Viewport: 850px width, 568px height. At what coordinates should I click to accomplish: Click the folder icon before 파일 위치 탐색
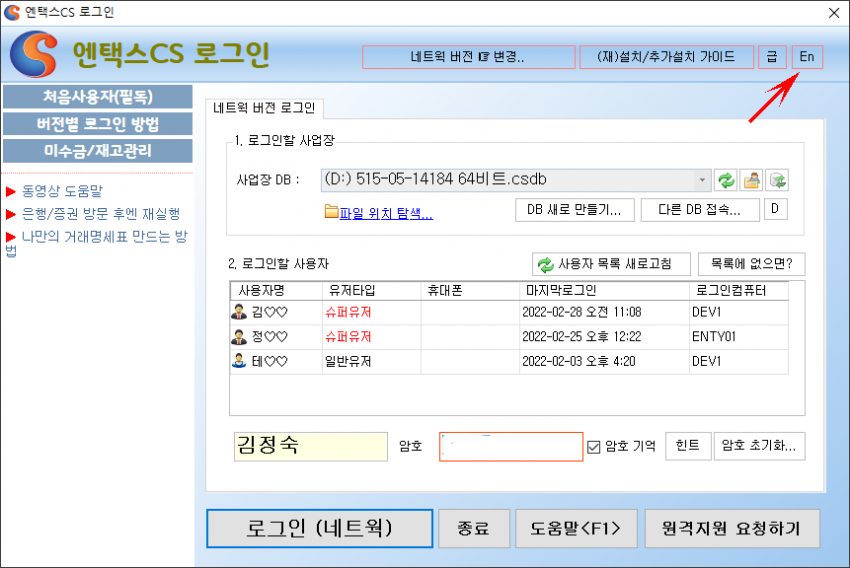331,212
